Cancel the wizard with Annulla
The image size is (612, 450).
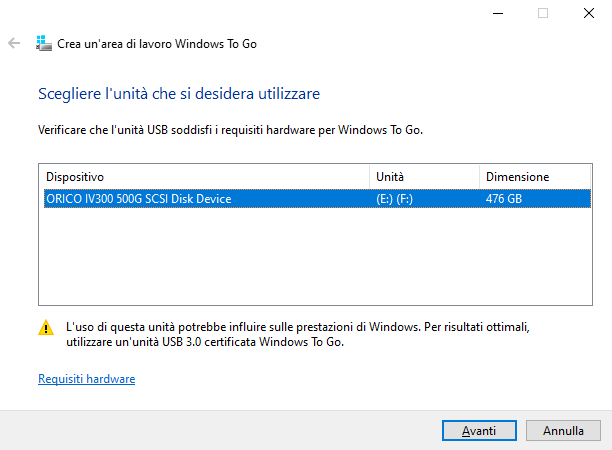564,430
